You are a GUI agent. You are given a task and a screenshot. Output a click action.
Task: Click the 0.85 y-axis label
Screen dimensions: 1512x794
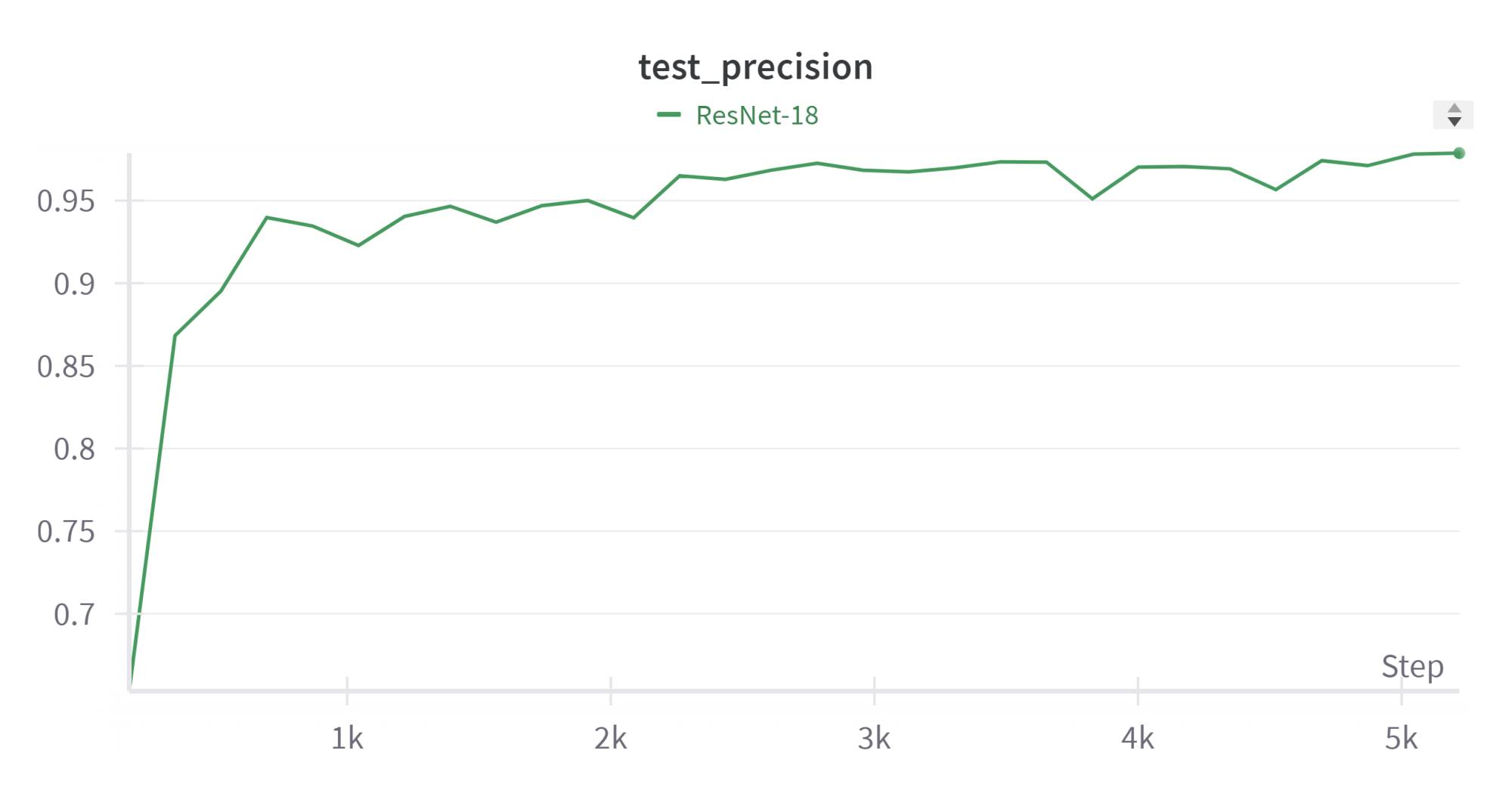click(x=67, y=367)
